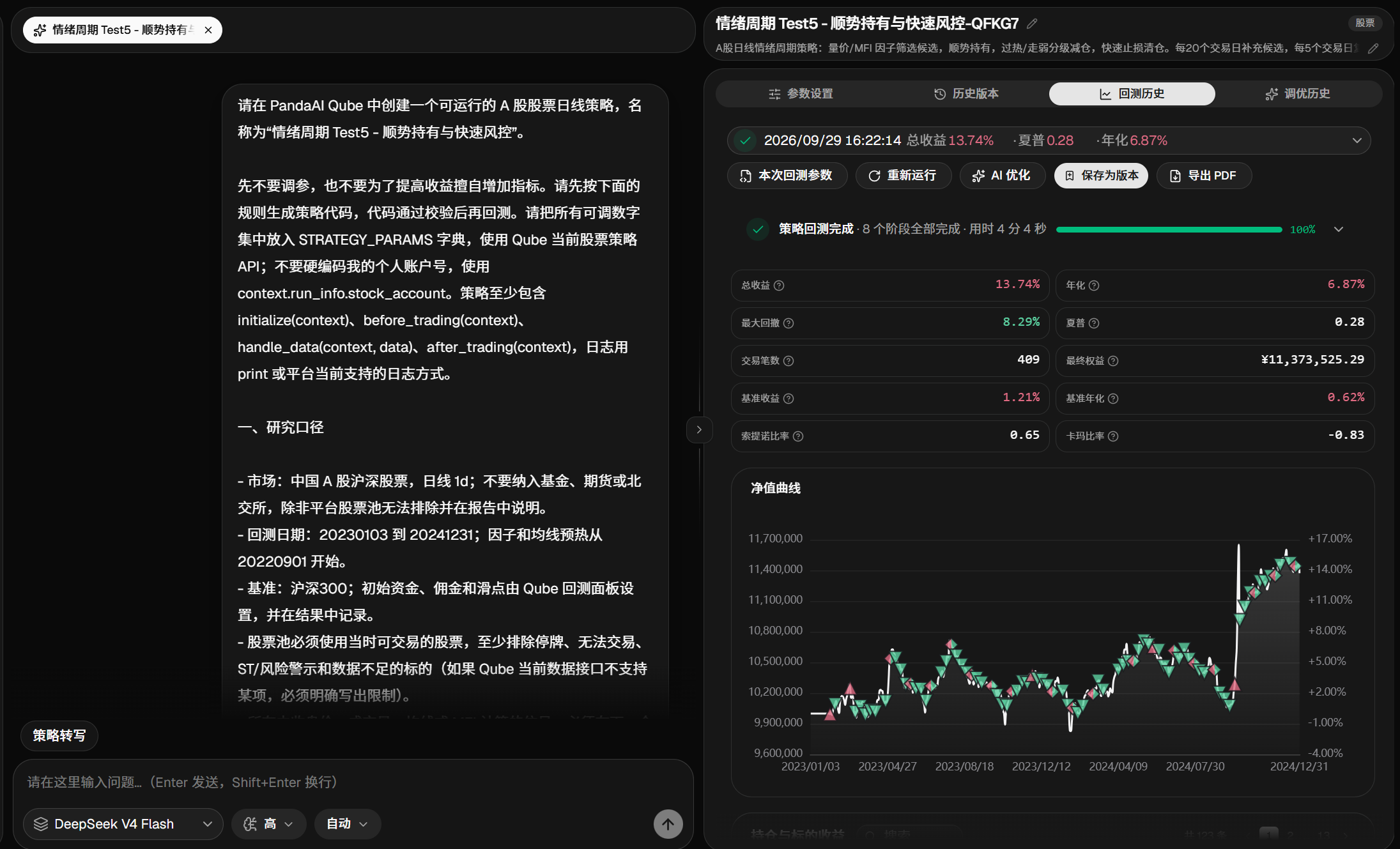Open the reasoning level 高 dropdown
Image resolution: width=1400 pixels, height=849 pixels.
tap(268, 824)
